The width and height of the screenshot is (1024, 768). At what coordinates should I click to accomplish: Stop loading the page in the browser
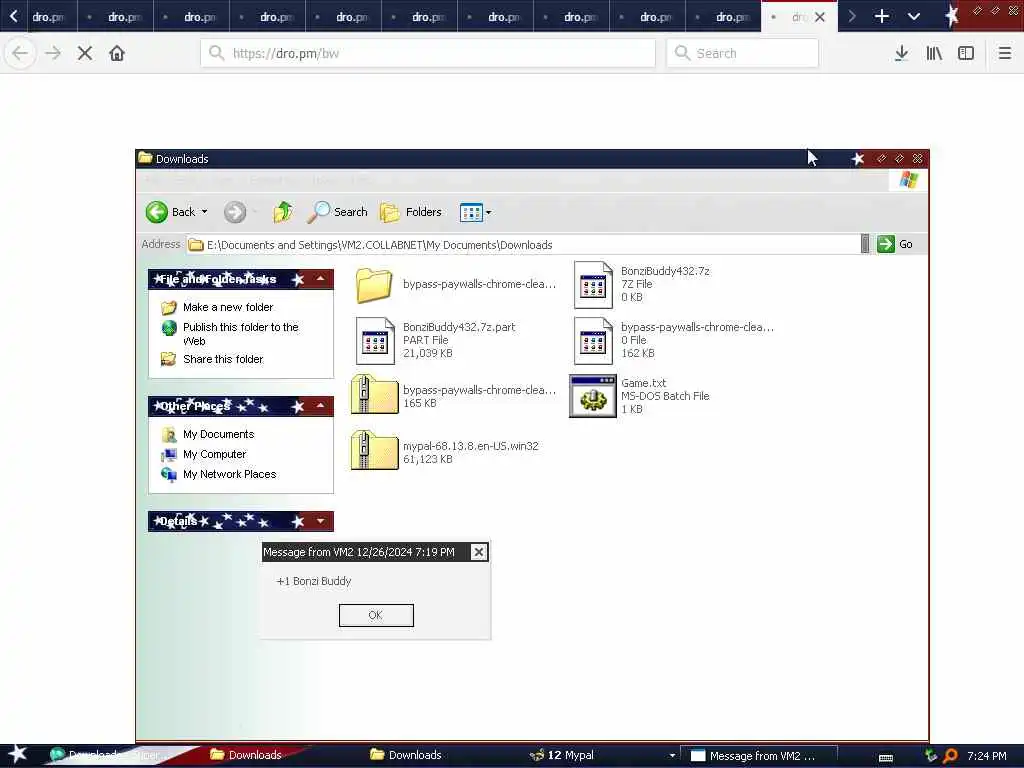pyautogui.click(x=85, y=54)
